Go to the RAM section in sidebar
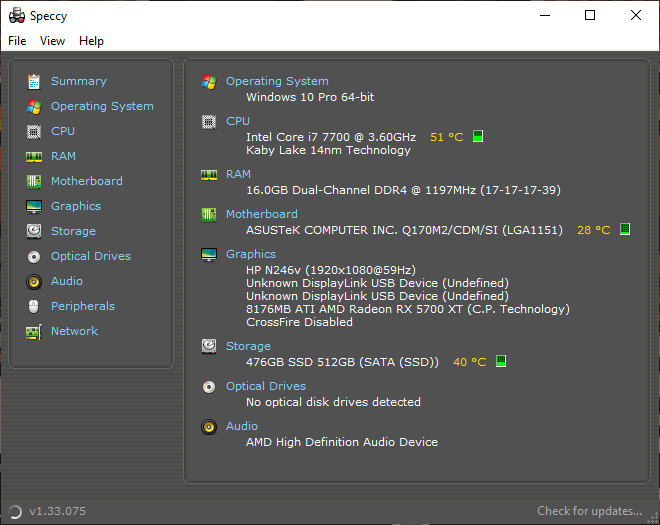660x525 pixels. tap(64, 156)
